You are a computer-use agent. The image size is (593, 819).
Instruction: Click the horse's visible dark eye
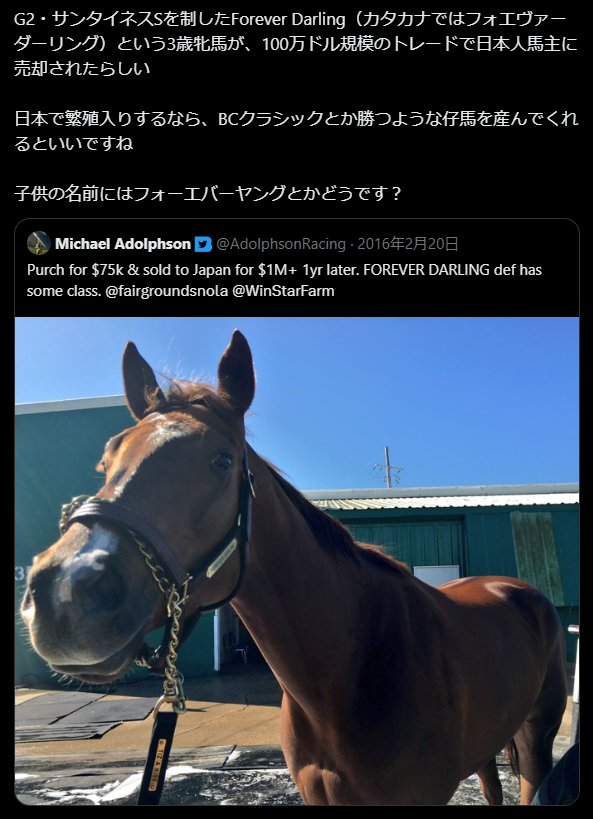click(222, 461)
